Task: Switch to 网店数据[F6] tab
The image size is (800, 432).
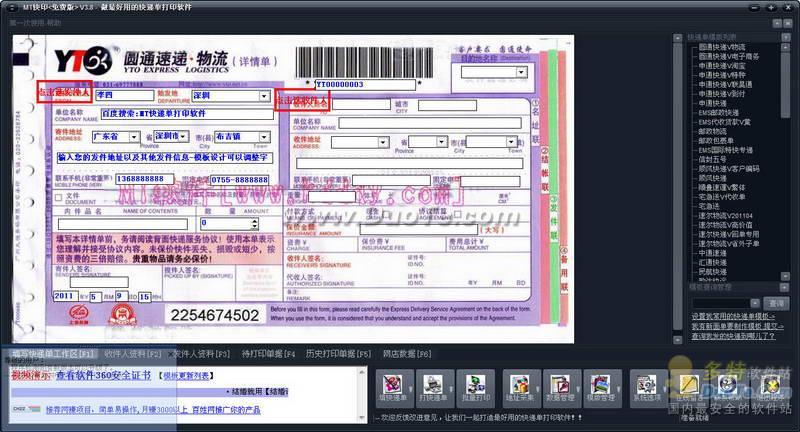Action: pos(407,353)
